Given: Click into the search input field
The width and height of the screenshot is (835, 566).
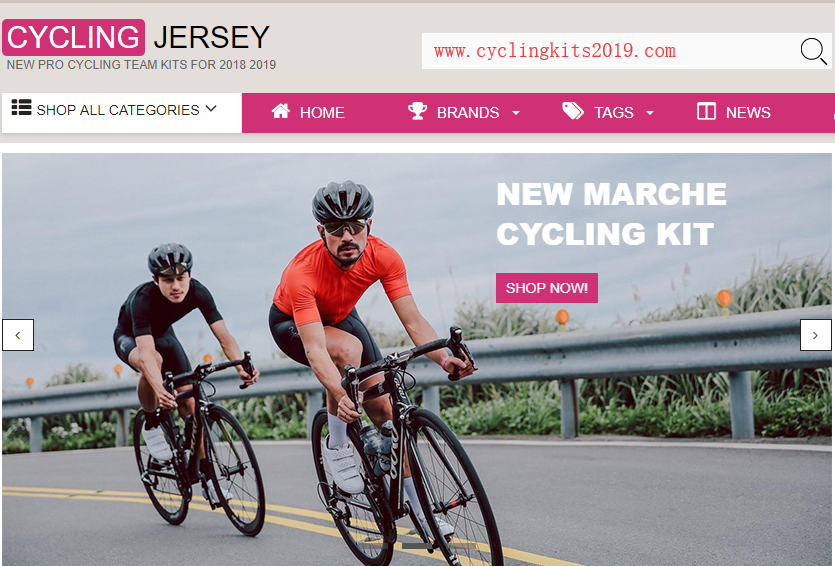Looking at the screenshot, I should coord(610,51).
